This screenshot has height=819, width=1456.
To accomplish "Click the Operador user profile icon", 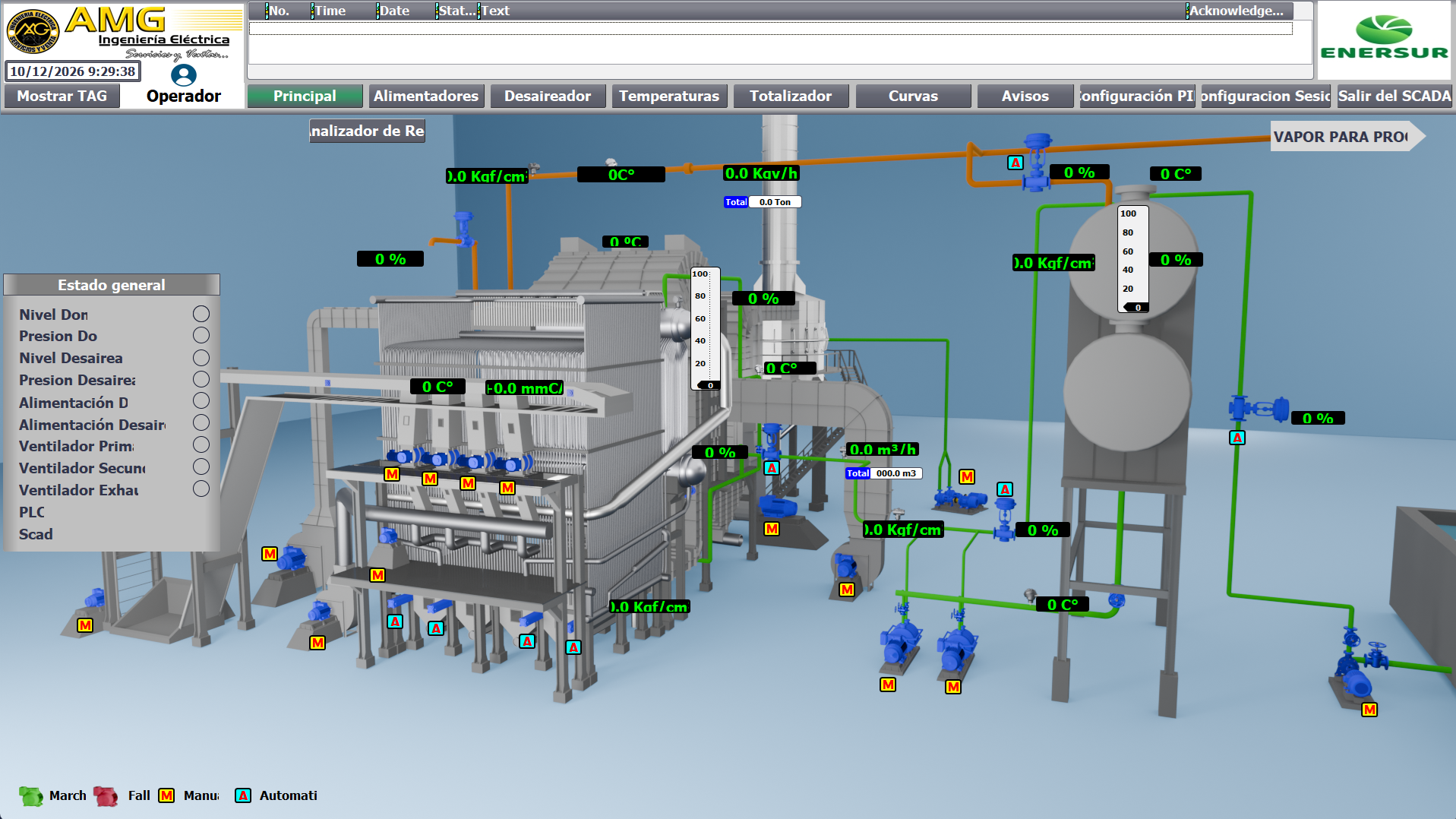I will coord(183,75).
